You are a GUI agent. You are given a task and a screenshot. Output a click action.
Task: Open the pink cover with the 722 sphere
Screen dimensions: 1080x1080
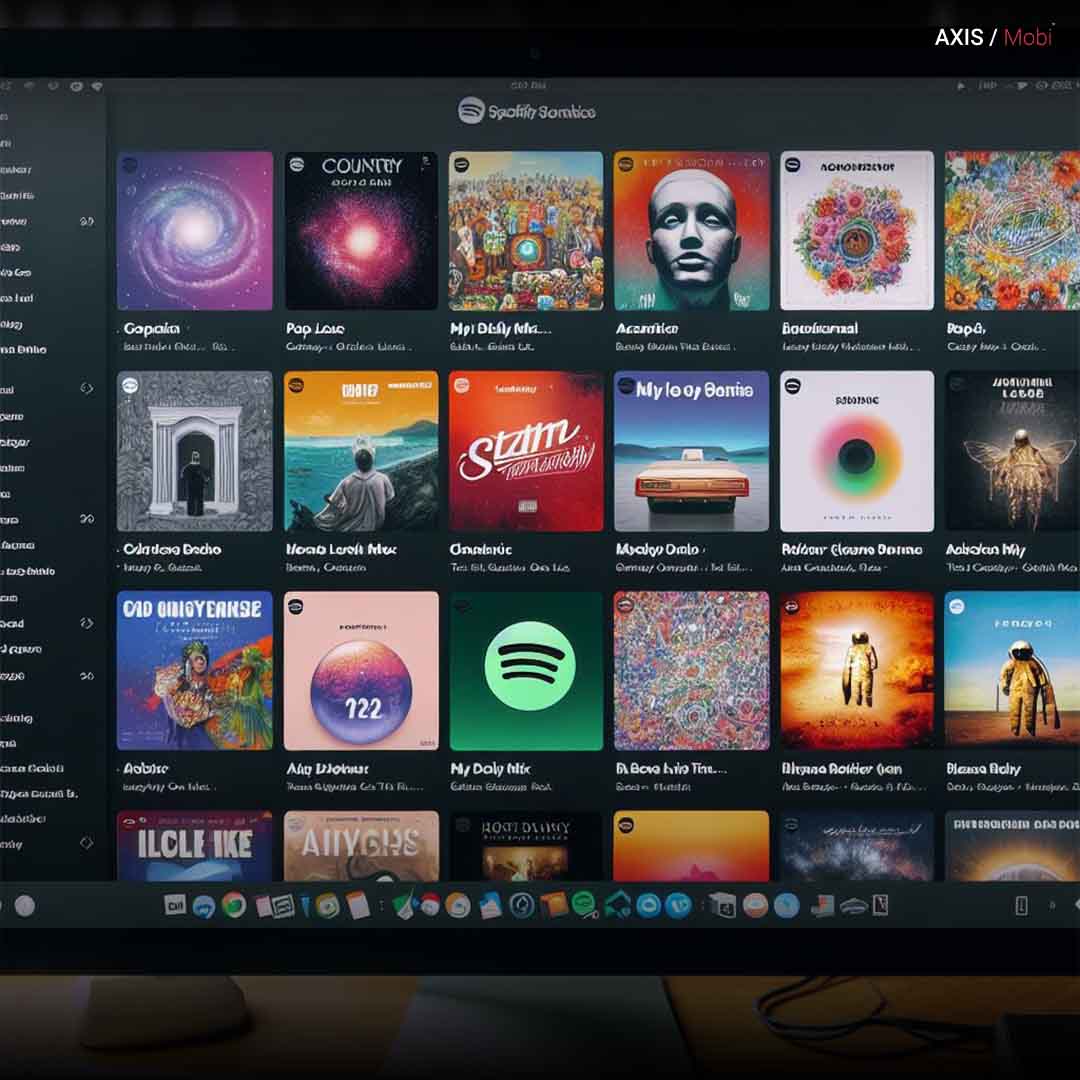tap(361, 670)
